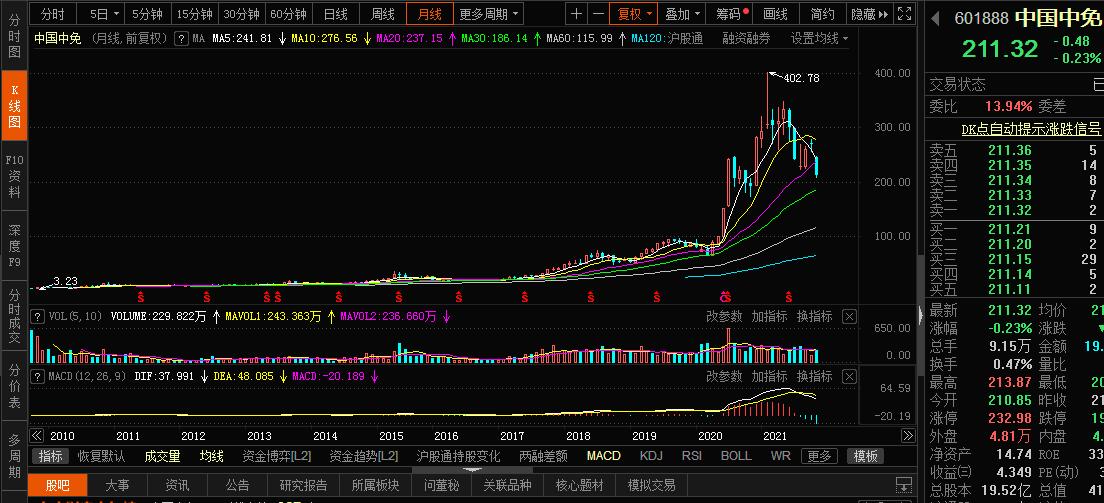Click the dividend S marker near 2011

tap(141, 295)
